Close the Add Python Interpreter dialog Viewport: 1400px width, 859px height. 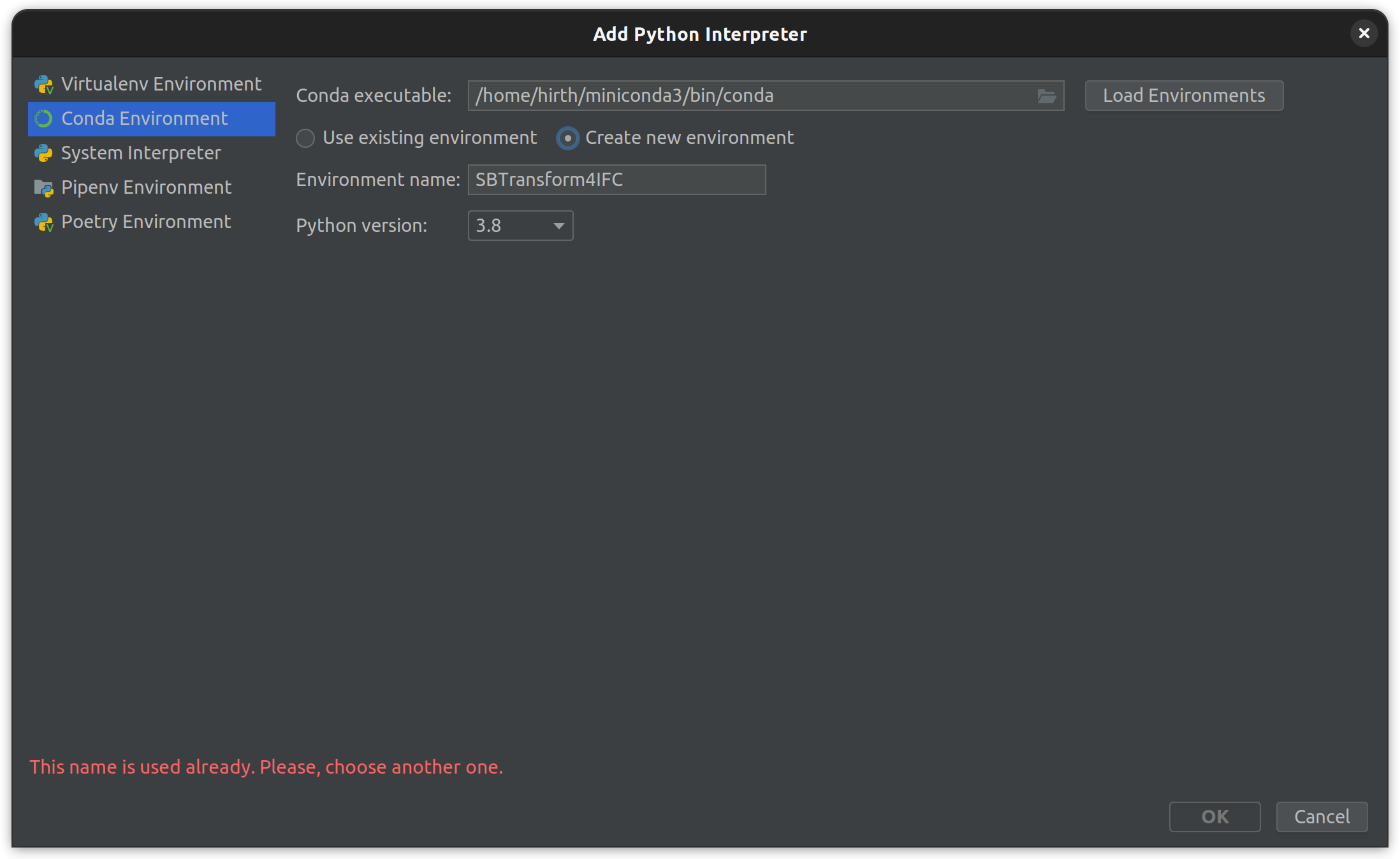click(x=1364, y=33)
